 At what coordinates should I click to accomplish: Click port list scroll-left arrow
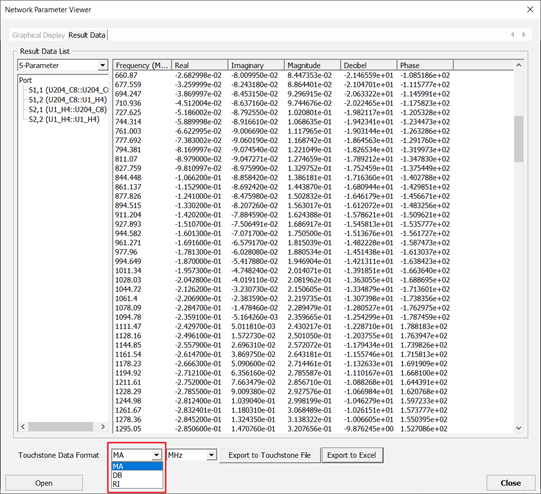point(23,427)
